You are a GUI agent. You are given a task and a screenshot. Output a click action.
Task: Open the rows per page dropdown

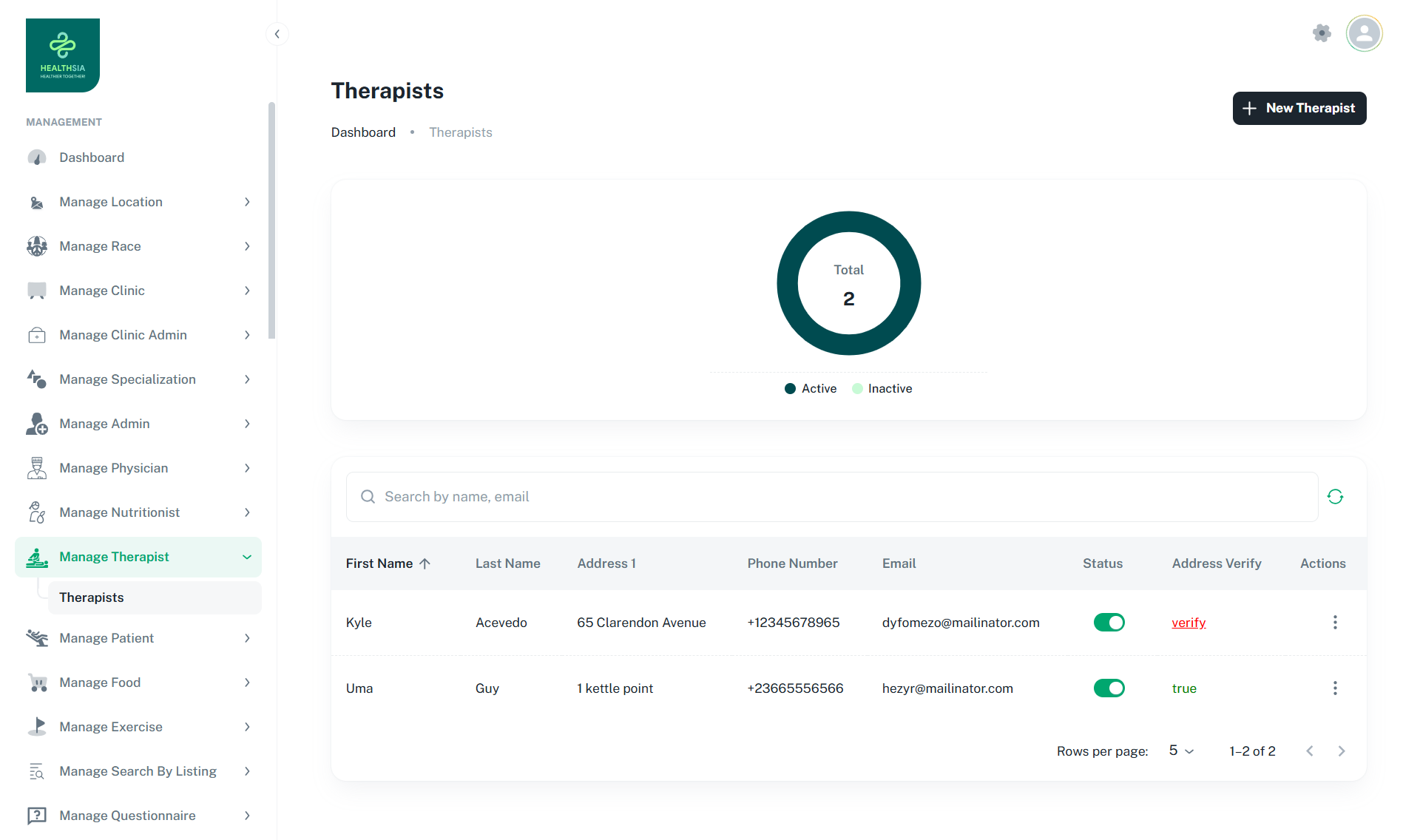[1181, 751]
